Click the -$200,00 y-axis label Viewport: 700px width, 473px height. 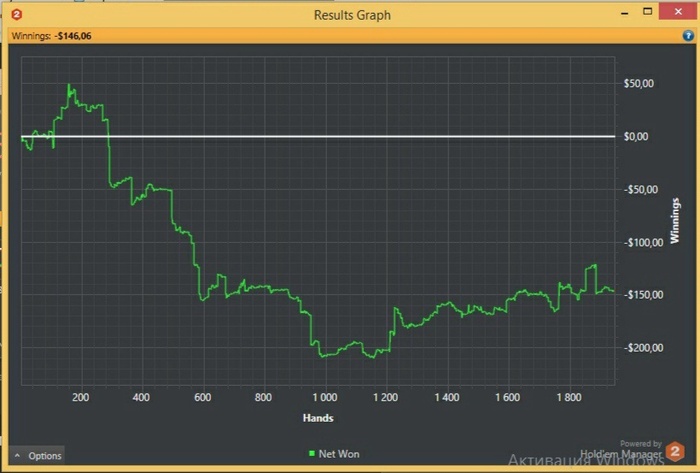tap(643, 348)
